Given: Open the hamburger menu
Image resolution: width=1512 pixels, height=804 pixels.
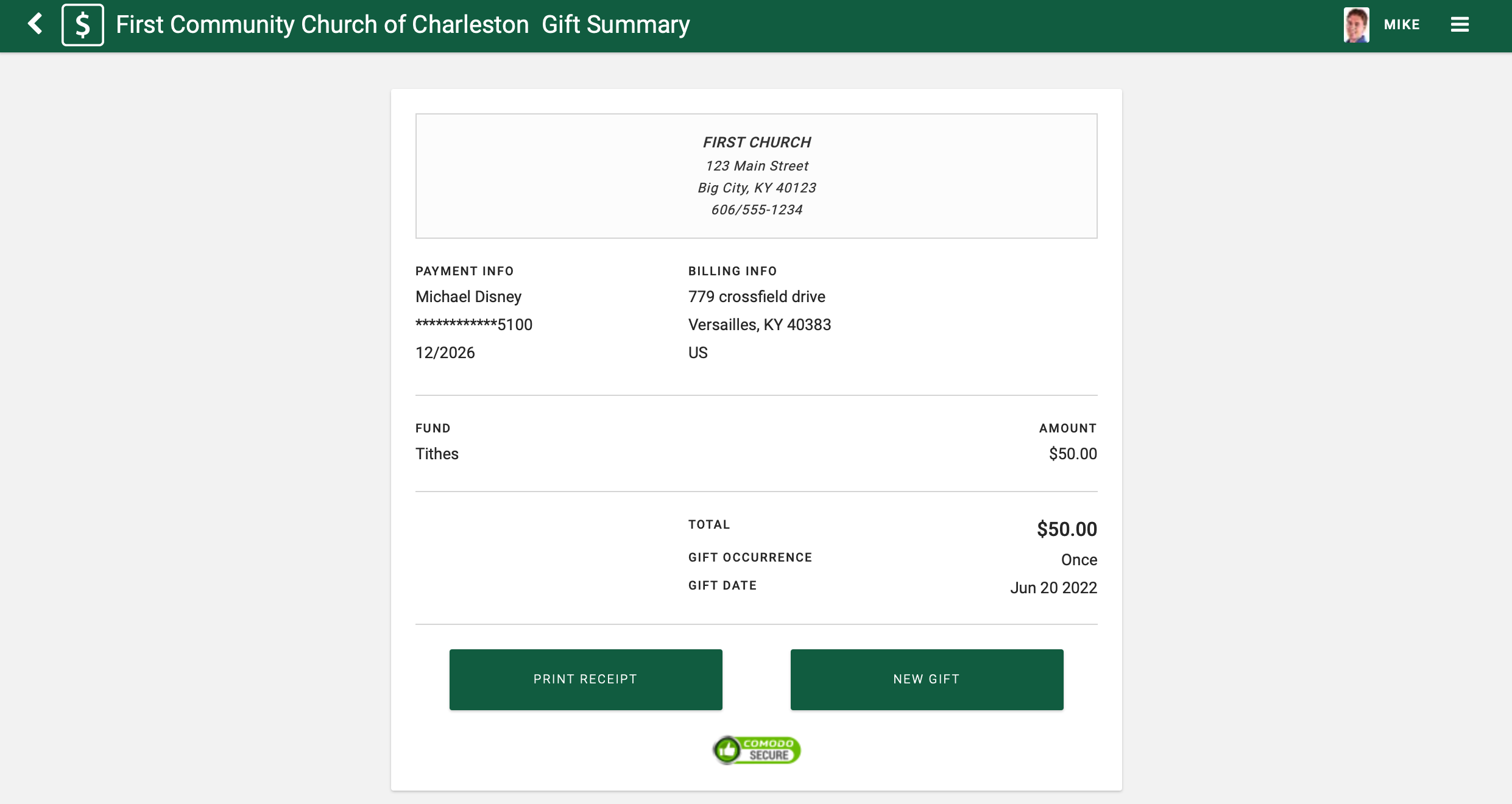Looking at the screenshot, I should (x=1460, y=25).
